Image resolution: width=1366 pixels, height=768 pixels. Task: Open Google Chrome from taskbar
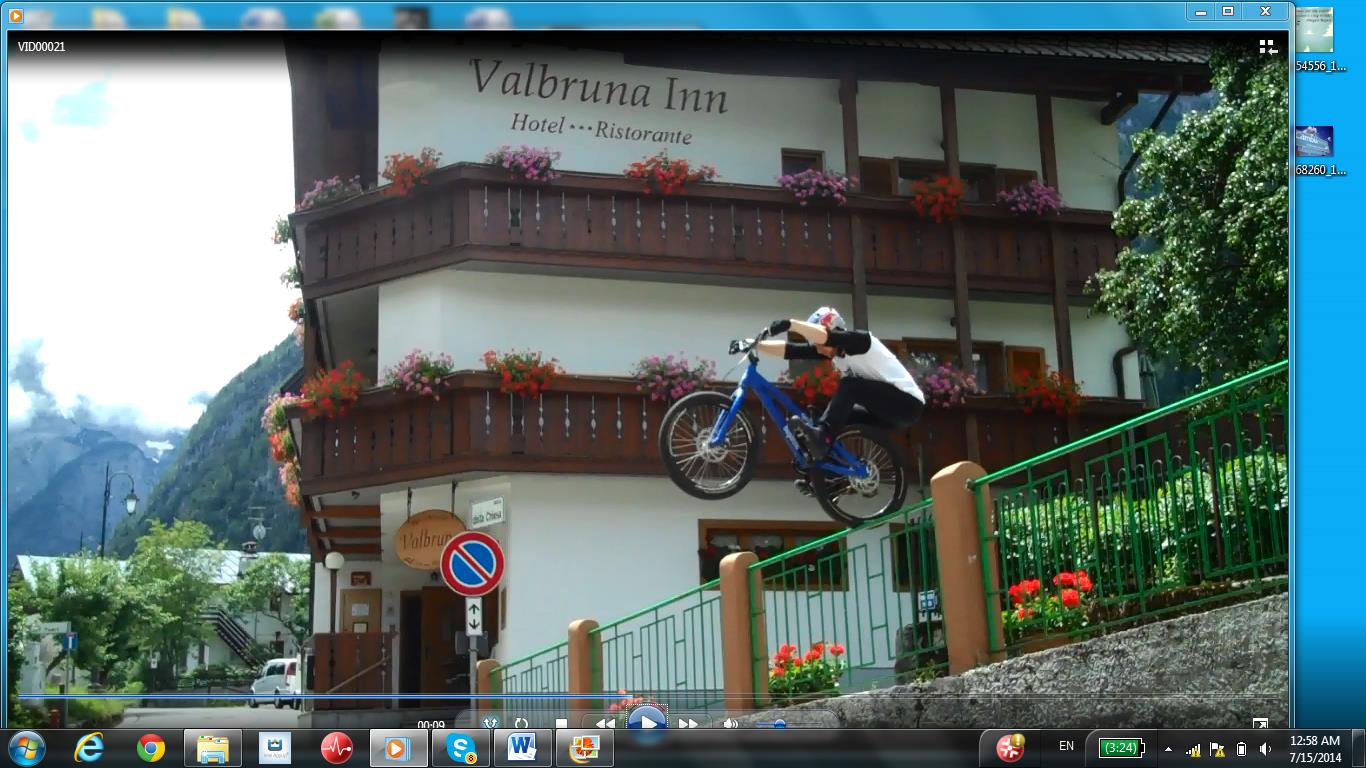click(x=151, y=748)
